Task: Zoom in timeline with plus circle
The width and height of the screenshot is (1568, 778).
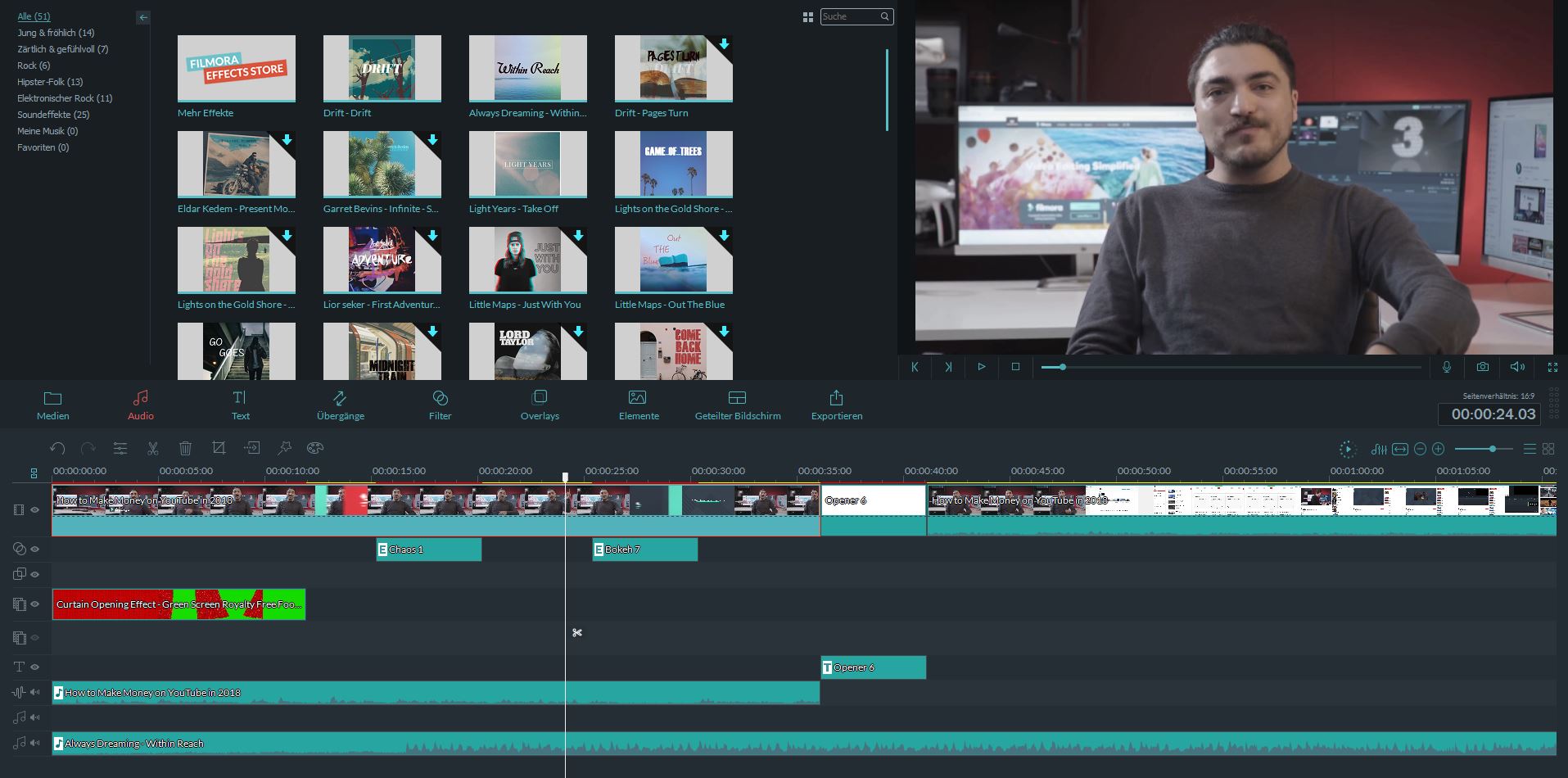Action: (x=1439, y=449)
